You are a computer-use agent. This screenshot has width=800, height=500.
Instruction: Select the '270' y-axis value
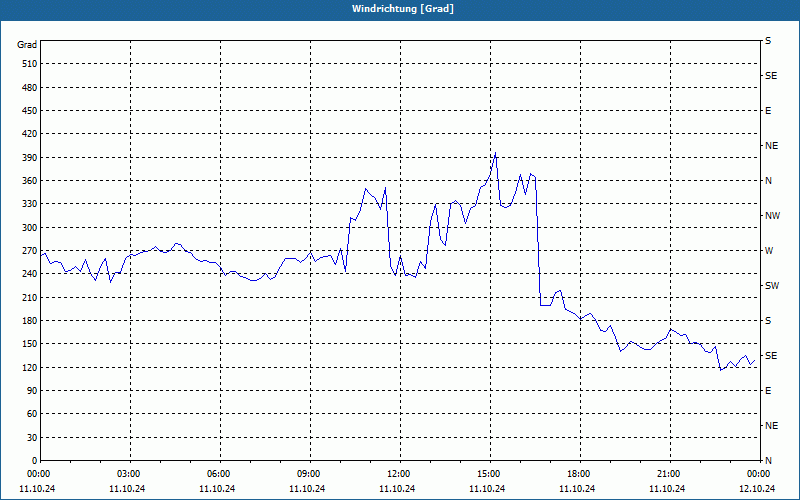[30, 251]
